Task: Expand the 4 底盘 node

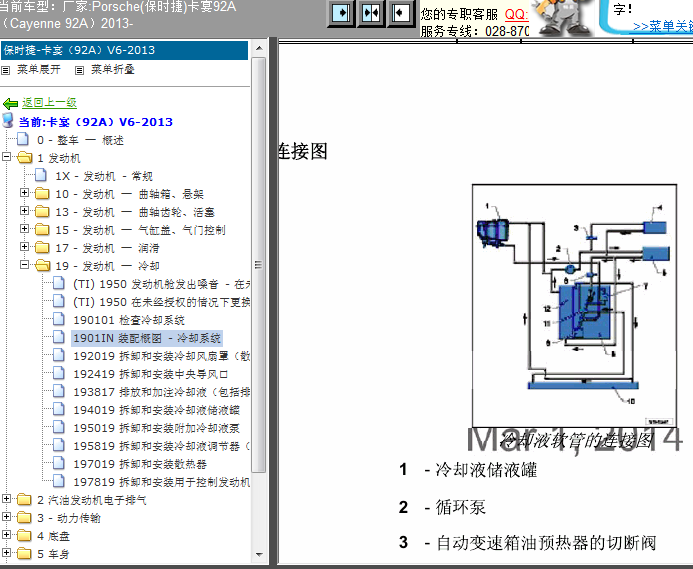Action: pos(6,535)
